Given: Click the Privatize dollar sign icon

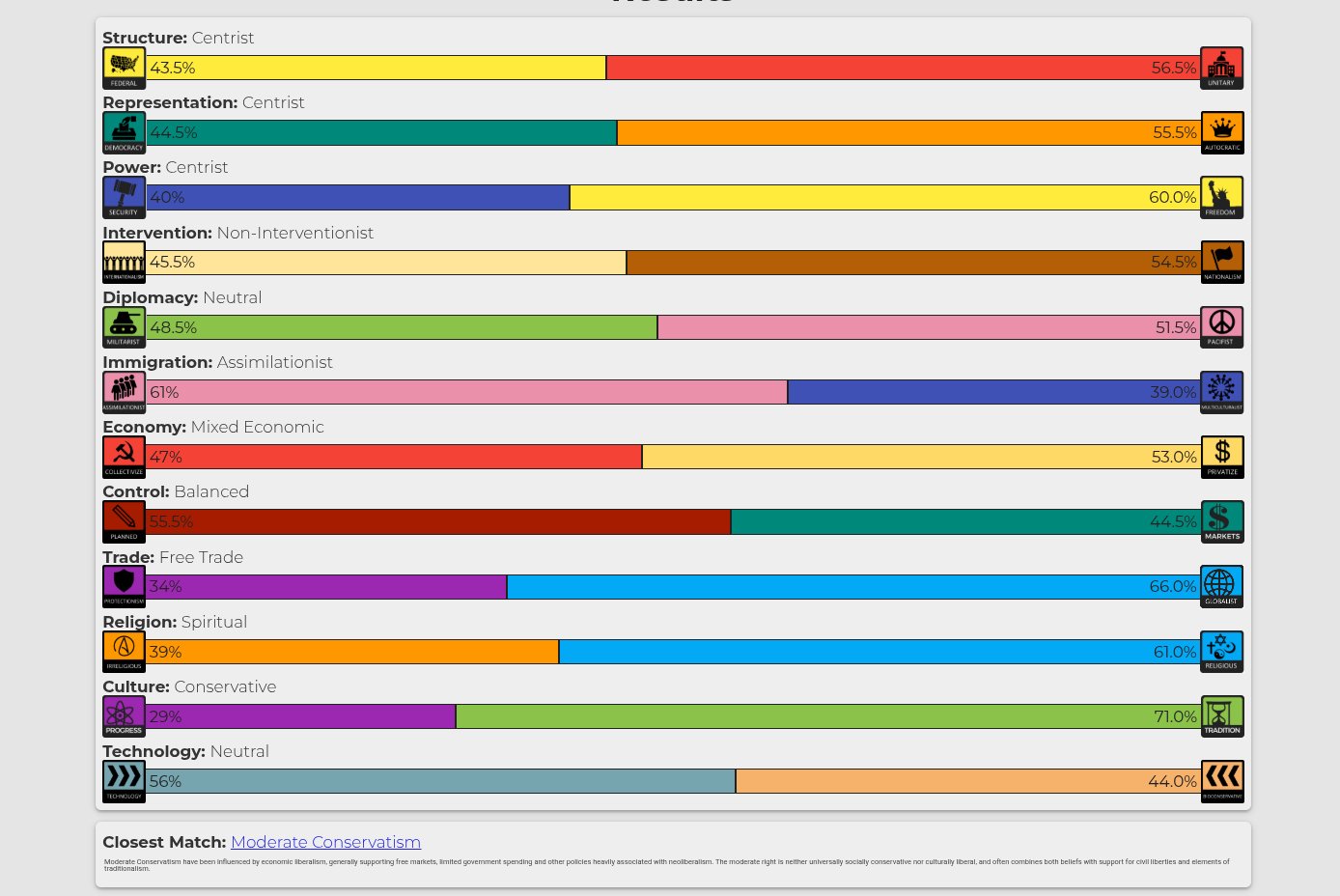Looking at the screenshot, I should click(1221, 457).
